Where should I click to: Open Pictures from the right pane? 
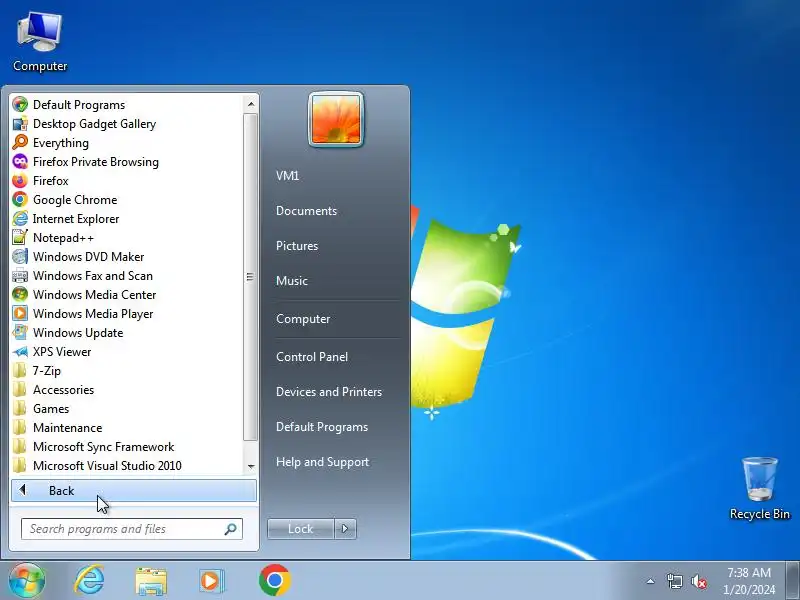click(x=297, y=246)
